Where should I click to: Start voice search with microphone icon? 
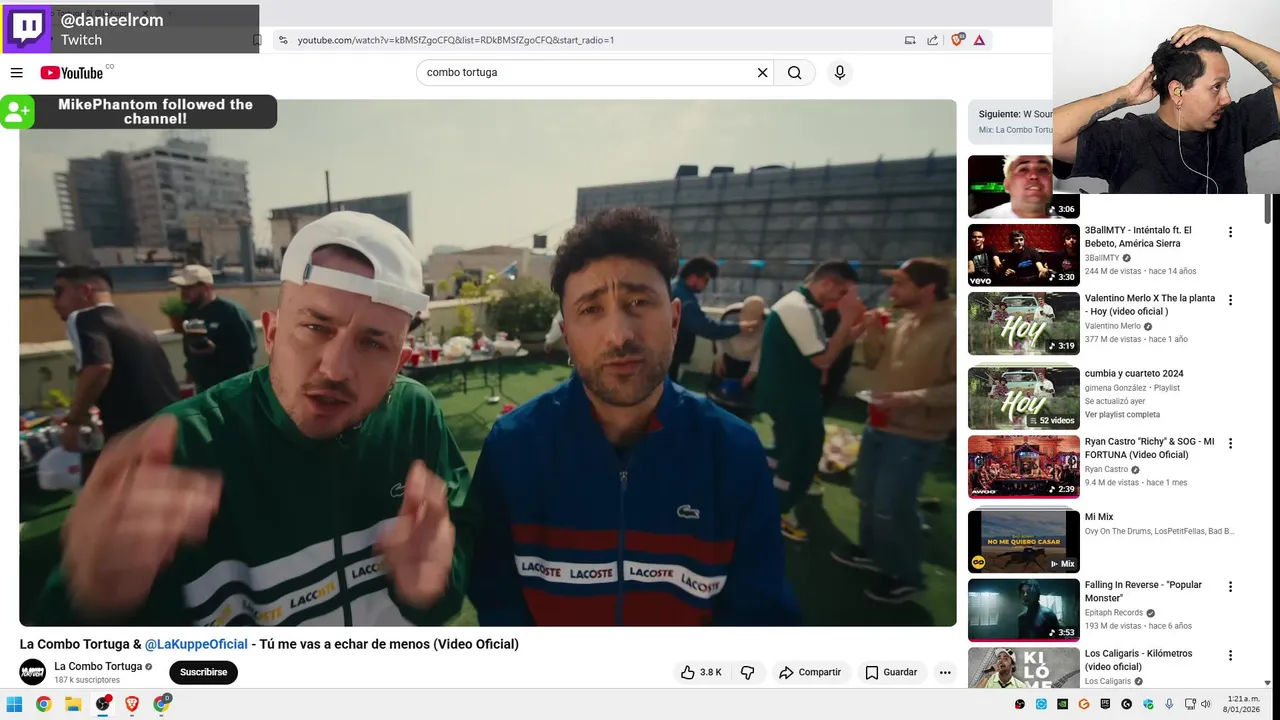pyautogui.click(x=839, y=73)
